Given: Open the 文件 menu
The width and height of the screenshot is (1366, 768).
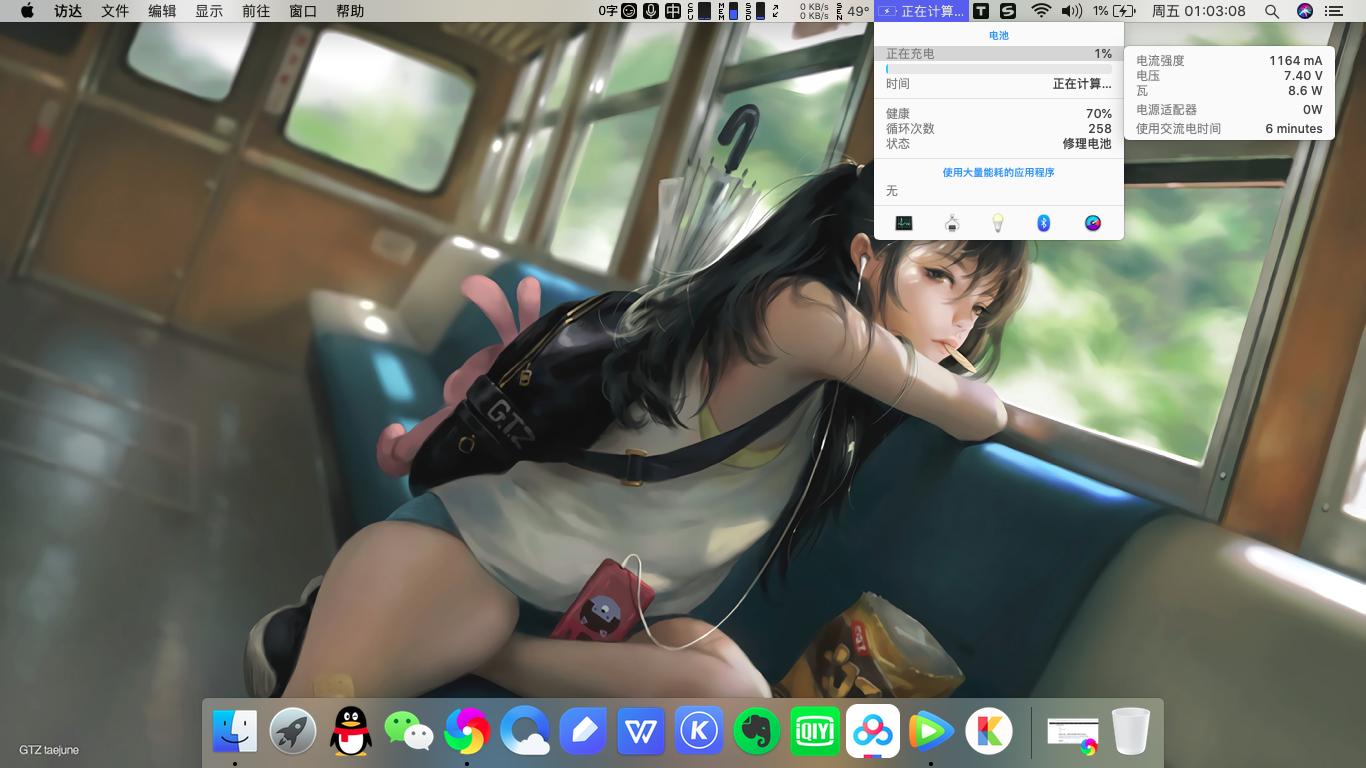Looking at the screenshot, I should pos(115,11).
